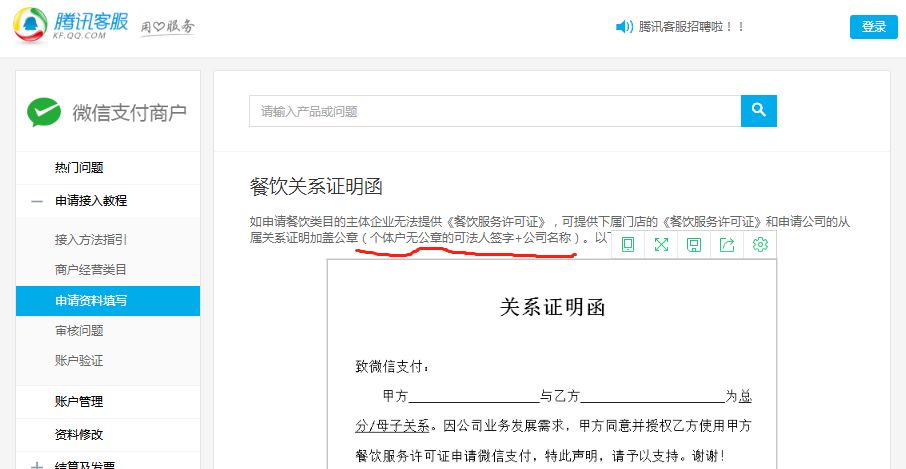Focus the 请输入产品或问题 search field
This screenshot has height=469, width=906.
click(x=495, y=111)
